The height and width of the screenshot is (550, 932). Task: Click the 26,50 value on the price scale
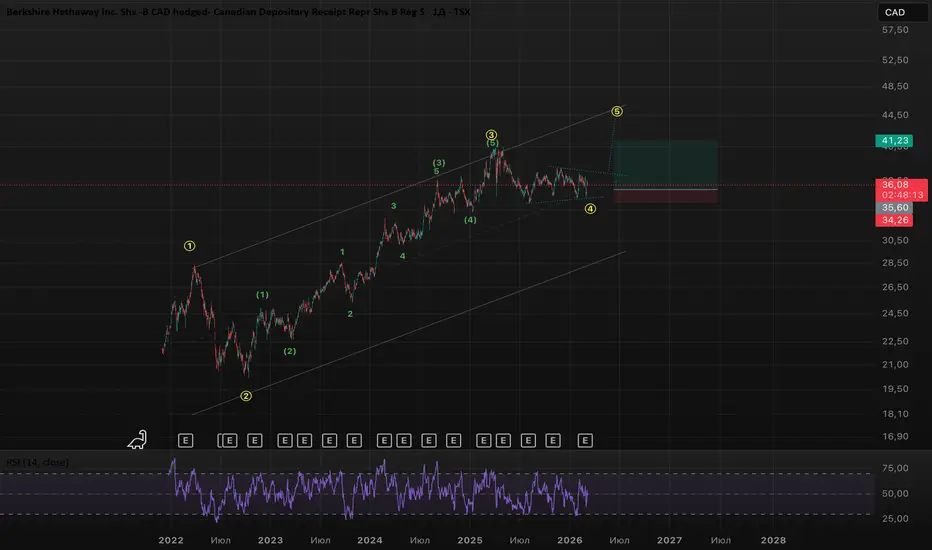895,287
